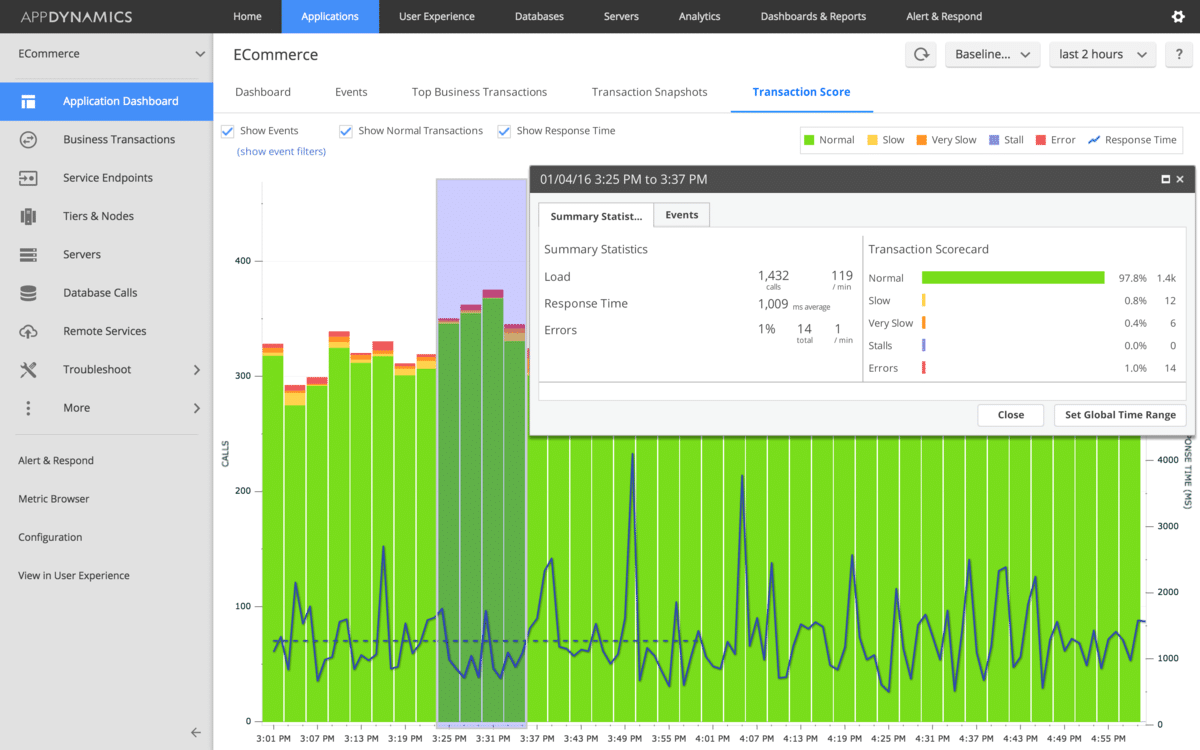Click the Business Transactions sidebar icon
This screenshot has width=1200, height=750.
tap(28, 140)
